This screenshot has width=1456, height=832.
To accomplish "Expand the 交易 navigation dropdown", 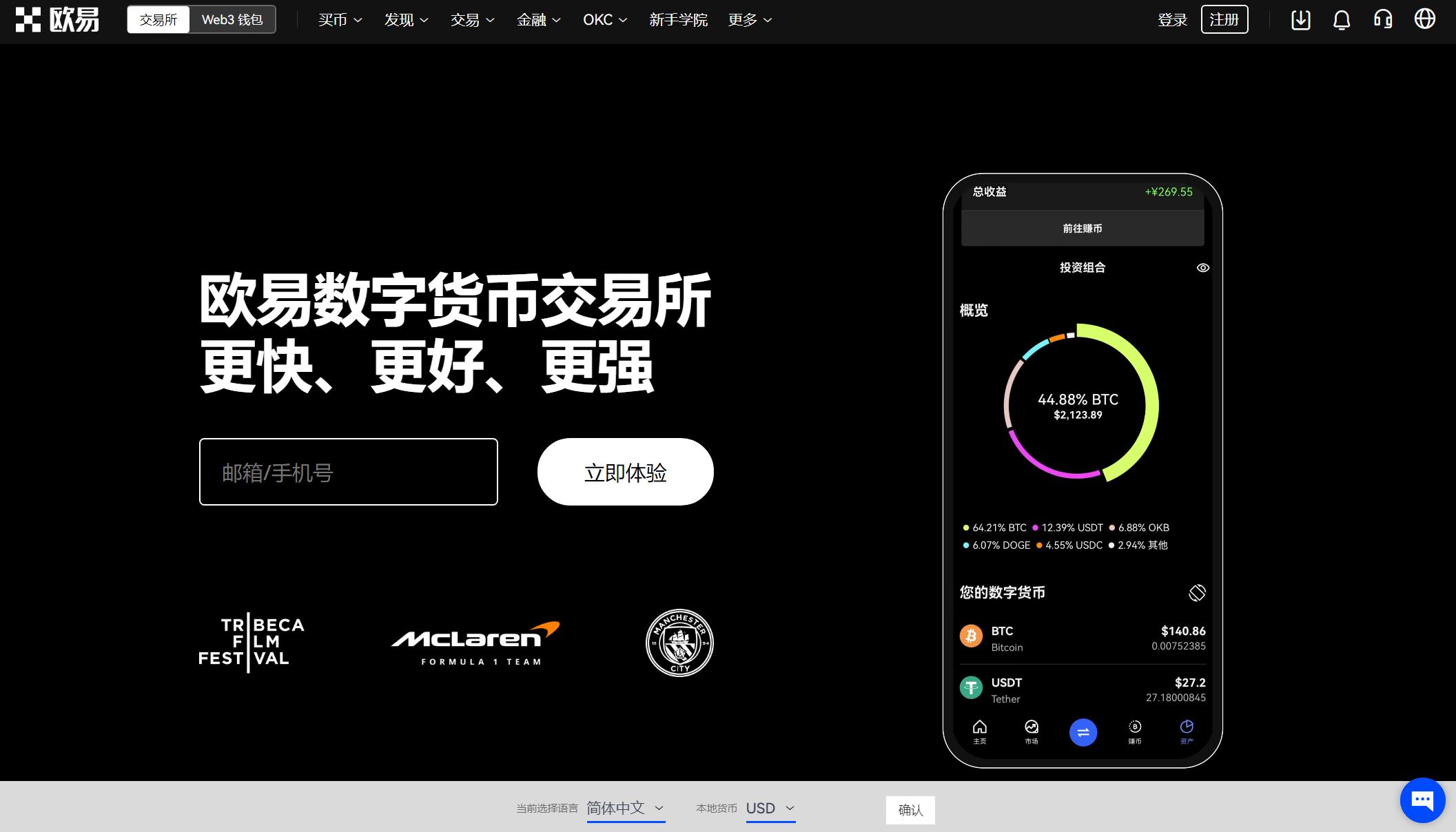I will click(471, 20).
